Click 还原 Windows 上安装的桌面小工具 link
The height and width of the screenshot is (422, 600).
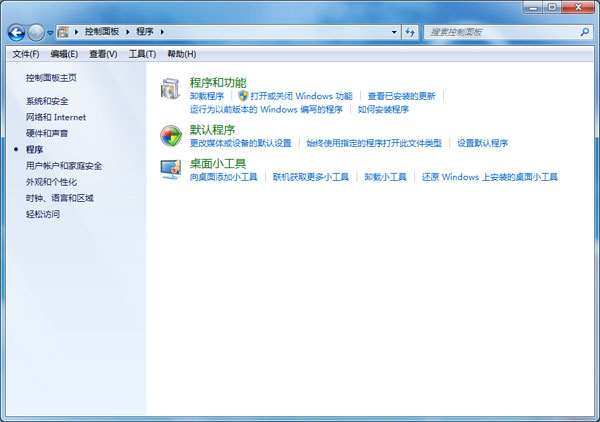490,177
